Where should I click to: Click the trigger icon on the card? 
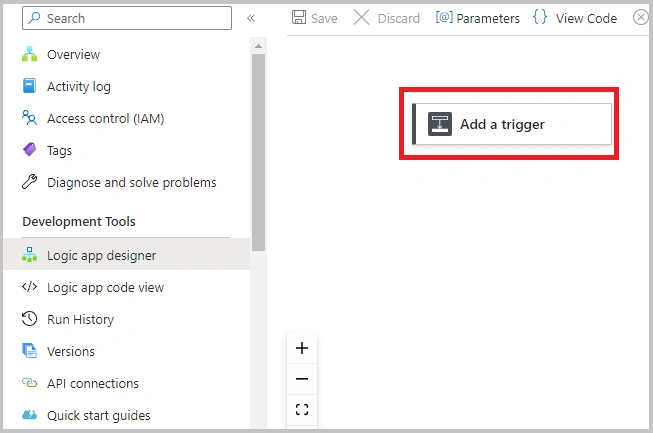[440, 124]
